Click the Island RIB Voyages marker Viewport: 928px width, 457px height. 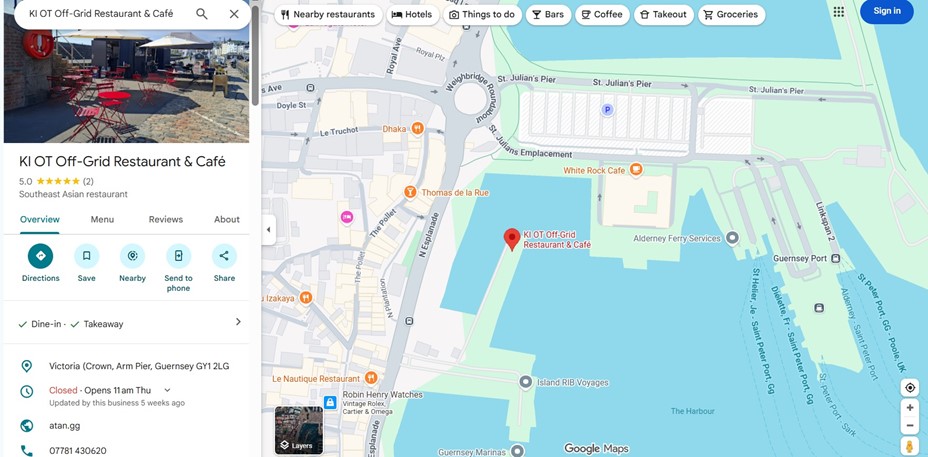click(x=526, y=382)
